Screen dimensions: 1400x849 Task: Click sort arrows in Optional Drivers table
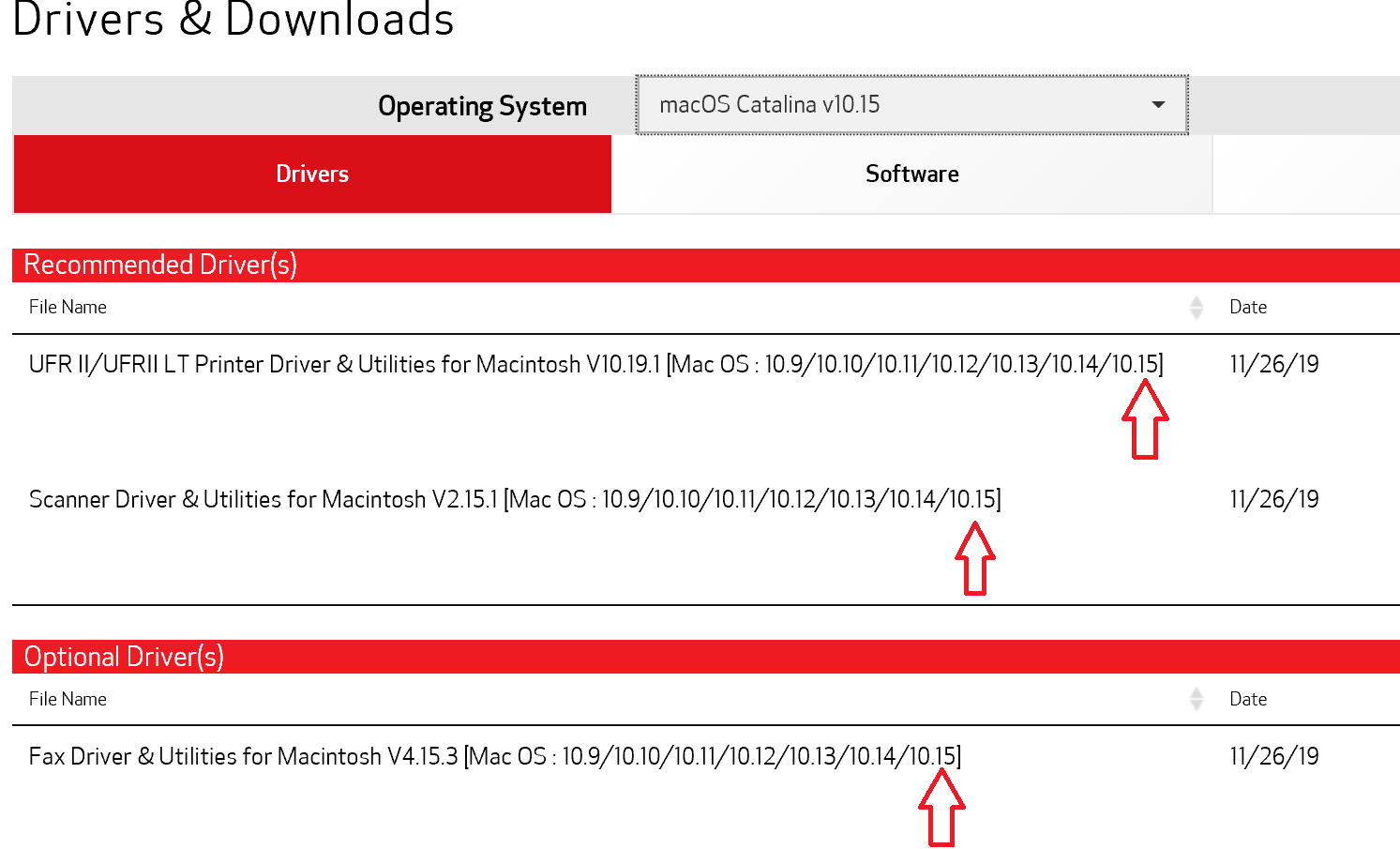[1196, 700]
